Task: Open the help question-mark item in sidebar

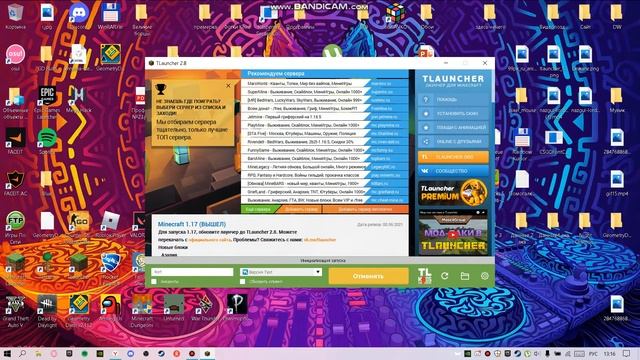Action: (x=453, y=100)
